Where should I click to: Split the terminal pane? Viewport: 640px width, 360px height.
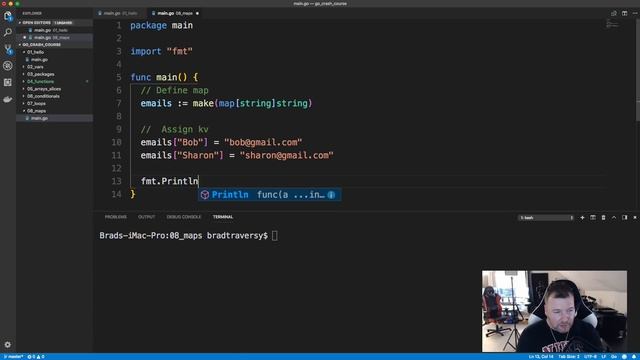(593, 218)
